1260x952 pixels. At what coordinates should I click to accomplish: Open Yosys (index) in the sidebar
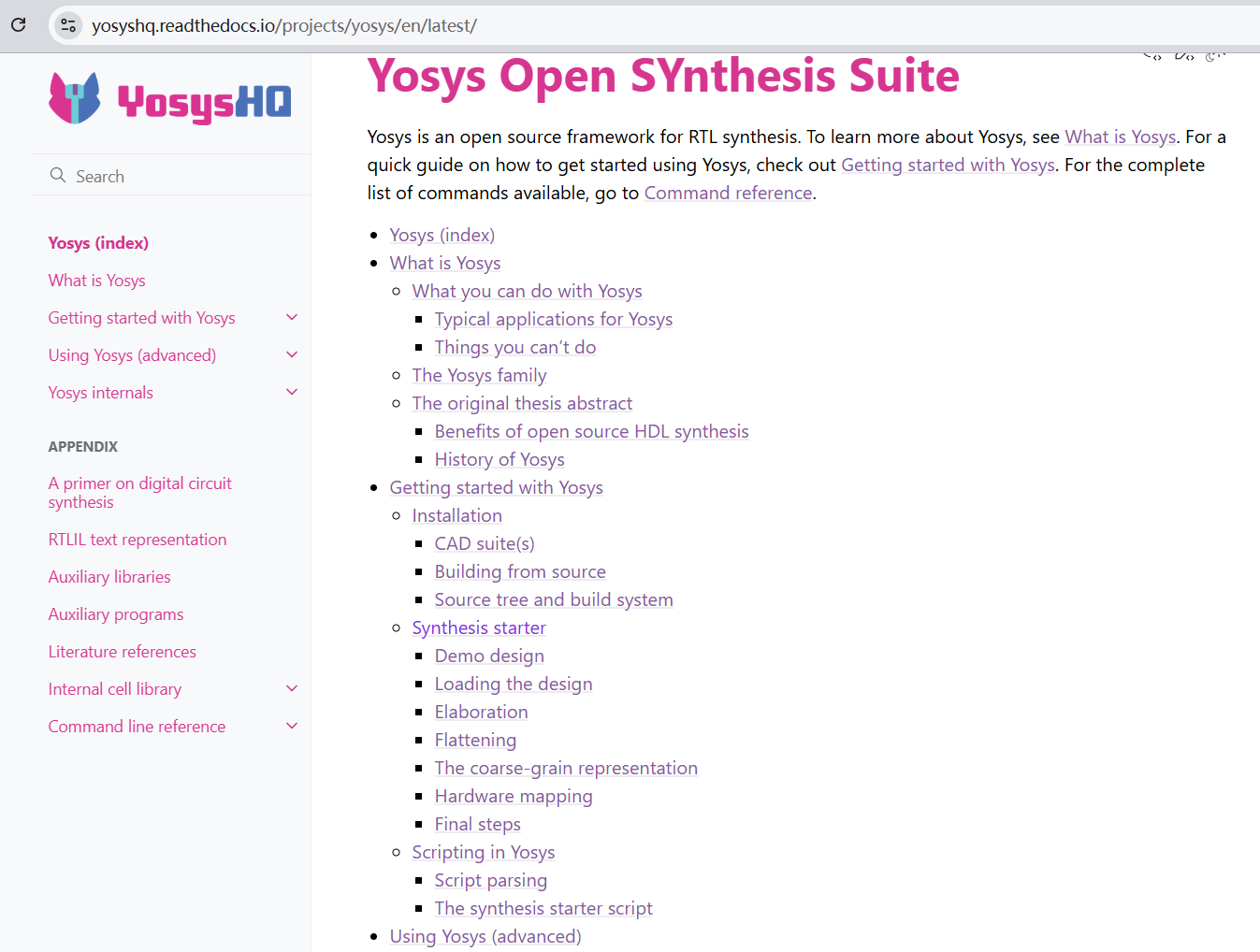point(98,243)
